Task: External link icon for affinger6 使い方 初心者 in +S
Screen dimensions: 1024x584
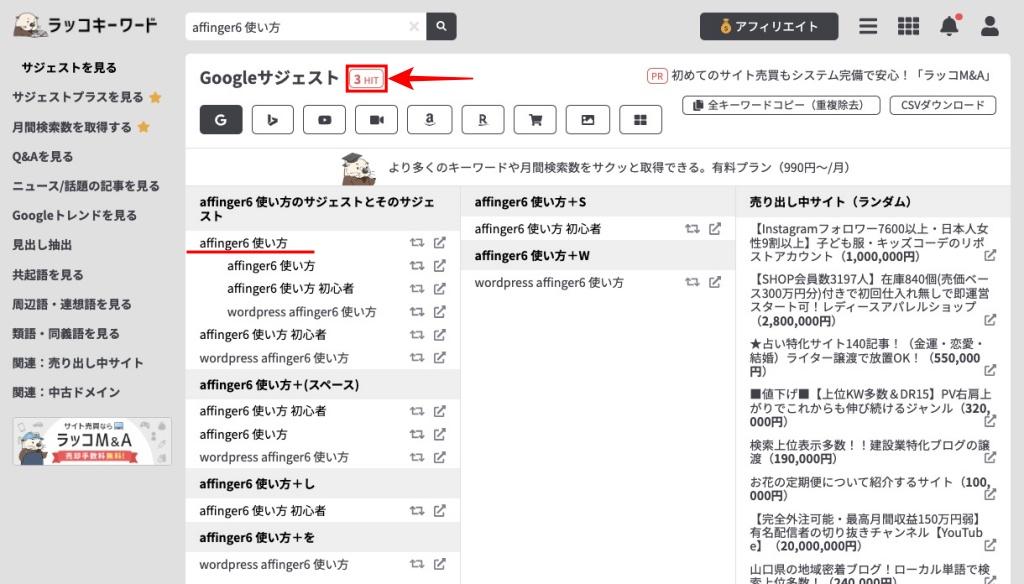Action: pyautogui.click(x=715, y=229)
